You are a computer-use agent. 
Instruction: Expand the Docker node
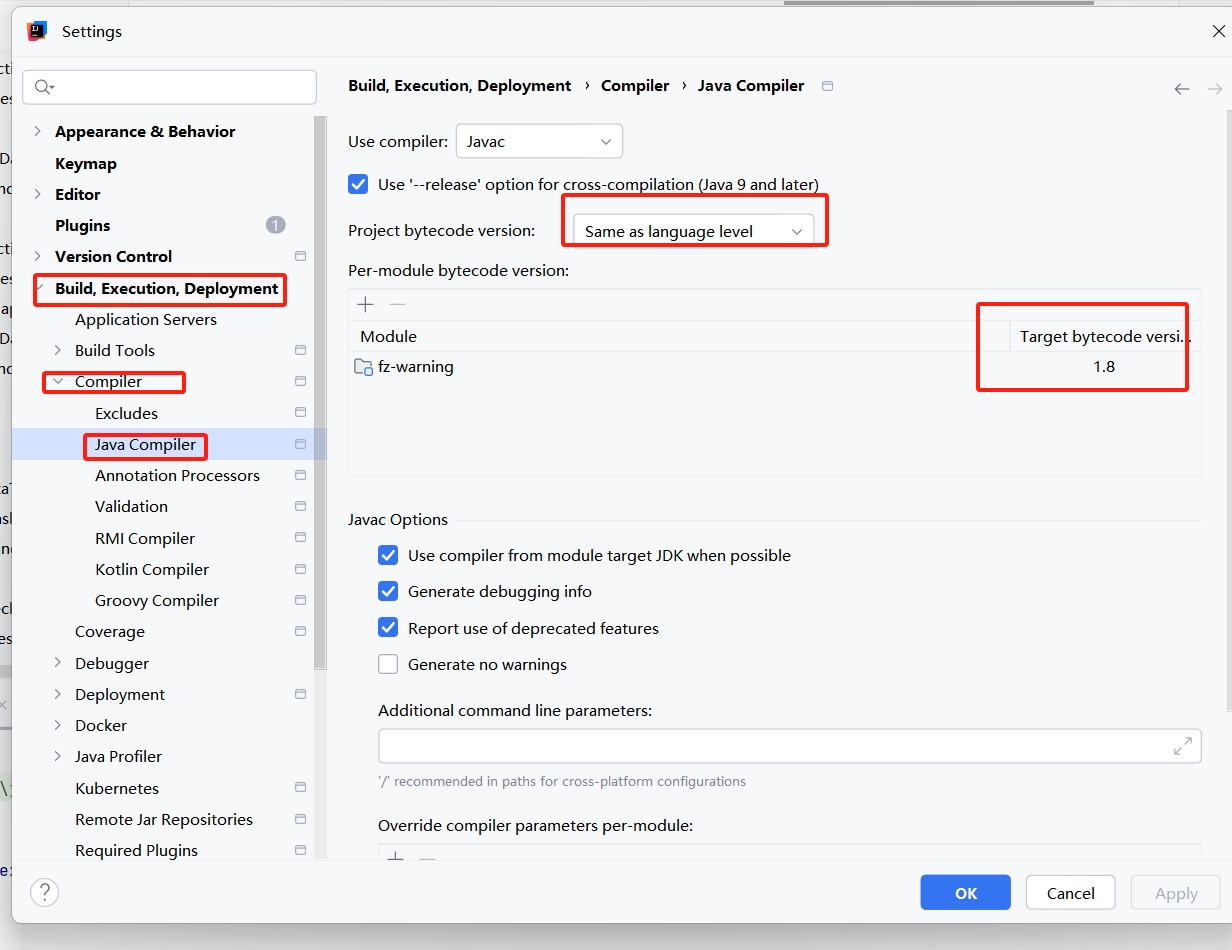(x=58, y=725)
